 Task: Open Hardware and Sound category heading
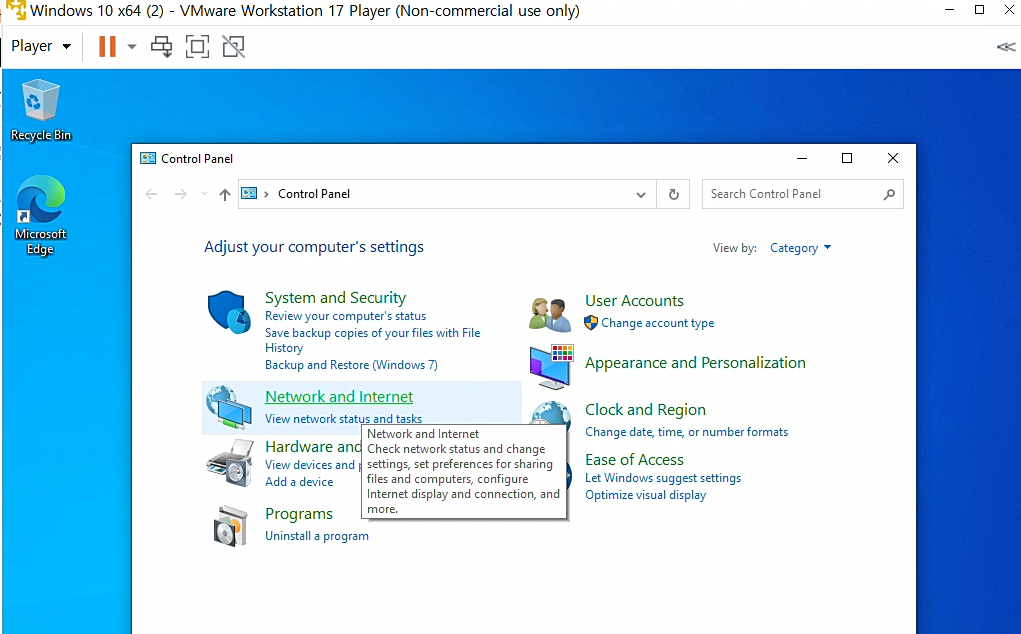coord(313,447)
